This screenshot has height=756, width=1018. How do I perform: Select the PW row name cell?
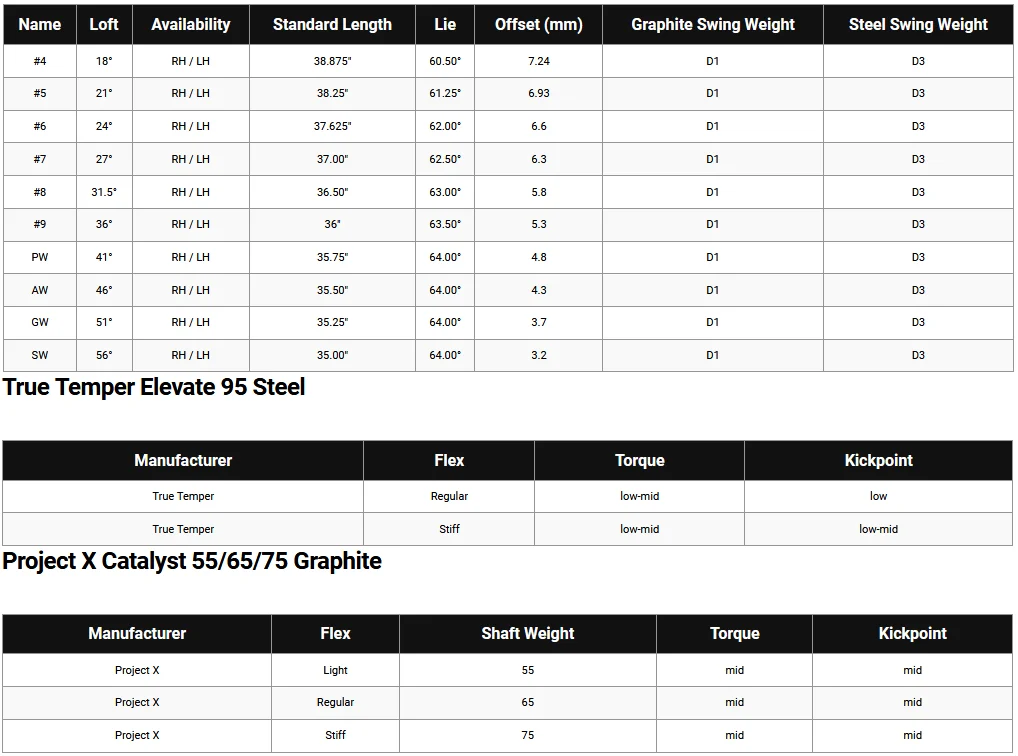point(40,257)
